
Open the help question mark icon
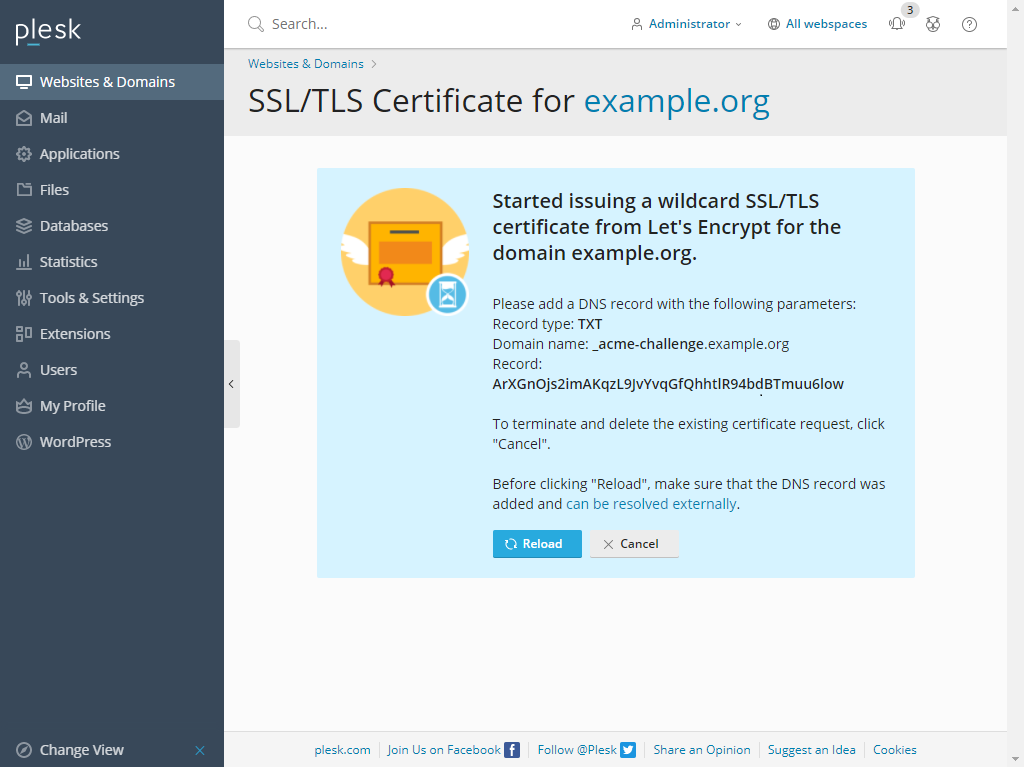tap(969, 24)
